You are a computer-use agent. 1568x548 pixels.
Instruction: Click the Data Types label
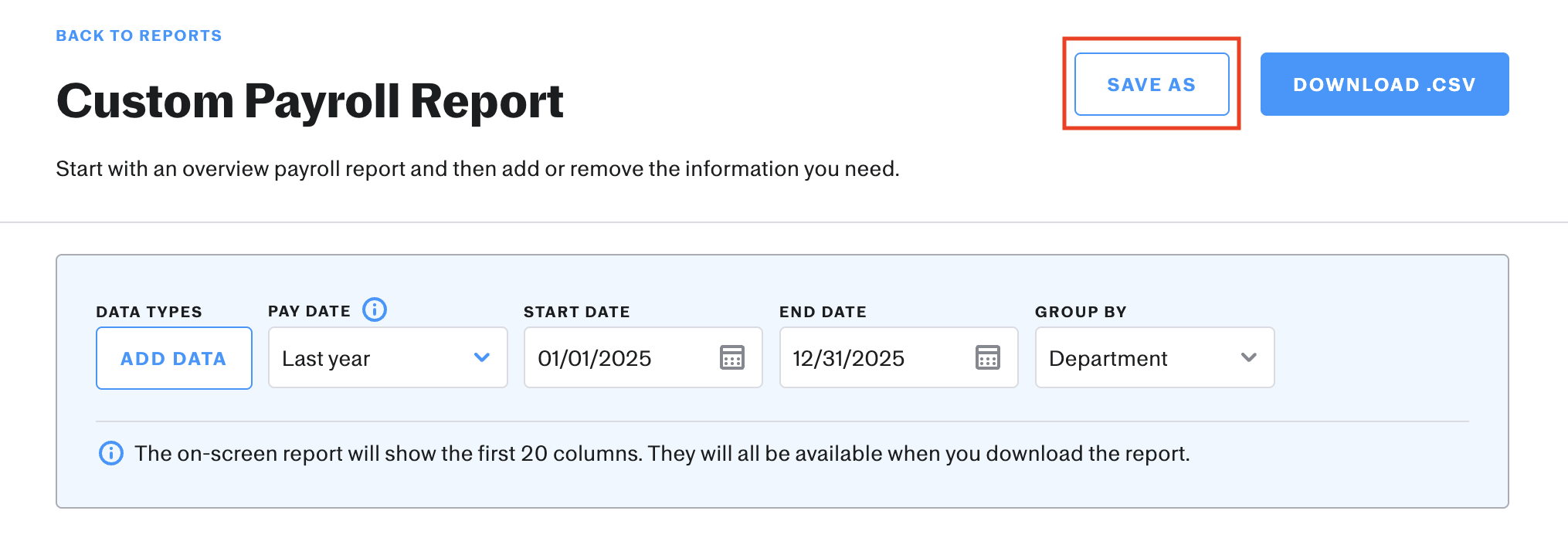coord(149,312)
